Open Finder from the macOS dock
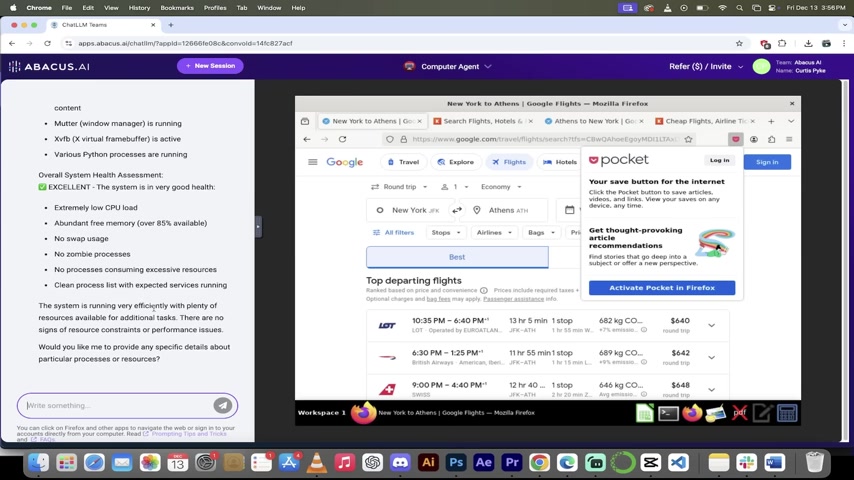Image resolution: width=854 pixels, height=480 pixels. point(39,463)
